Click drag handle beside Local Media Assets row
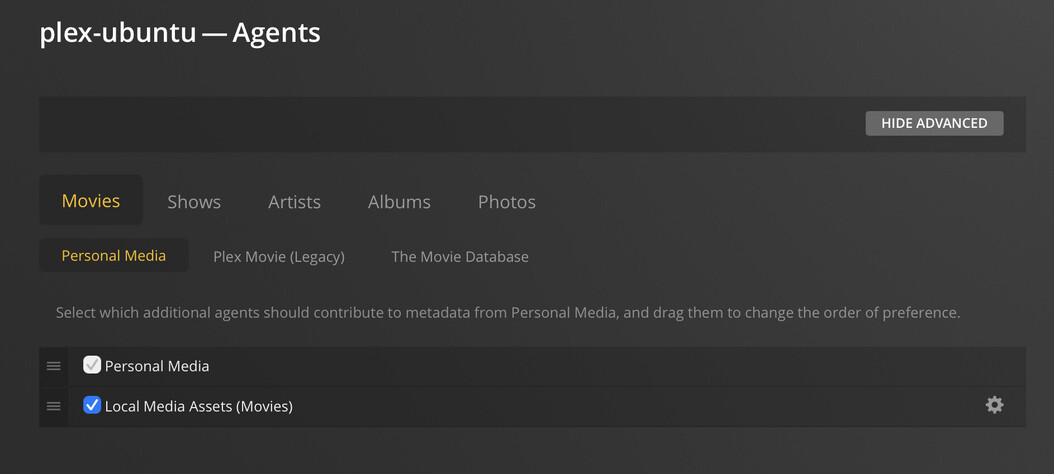The width and height of the screenshot is (1054, 474). click(54, 406)
